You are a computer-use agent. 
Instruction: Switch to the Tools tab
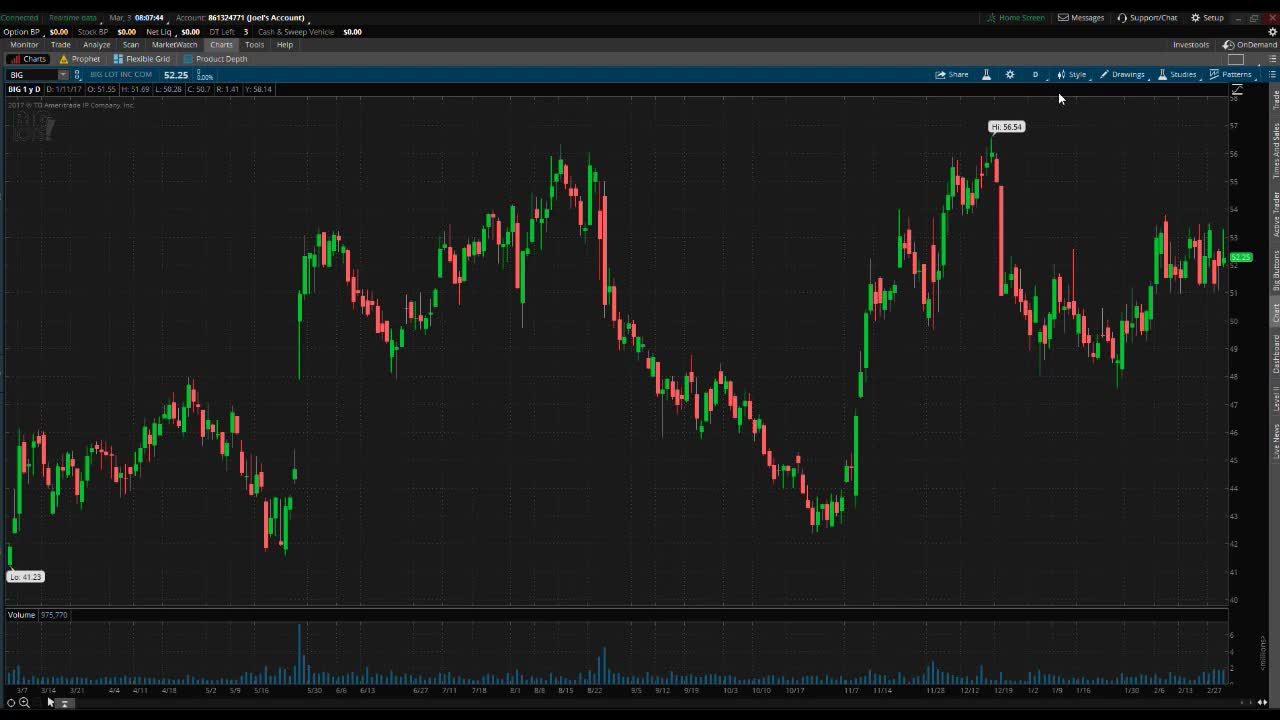tap(255, 45)
